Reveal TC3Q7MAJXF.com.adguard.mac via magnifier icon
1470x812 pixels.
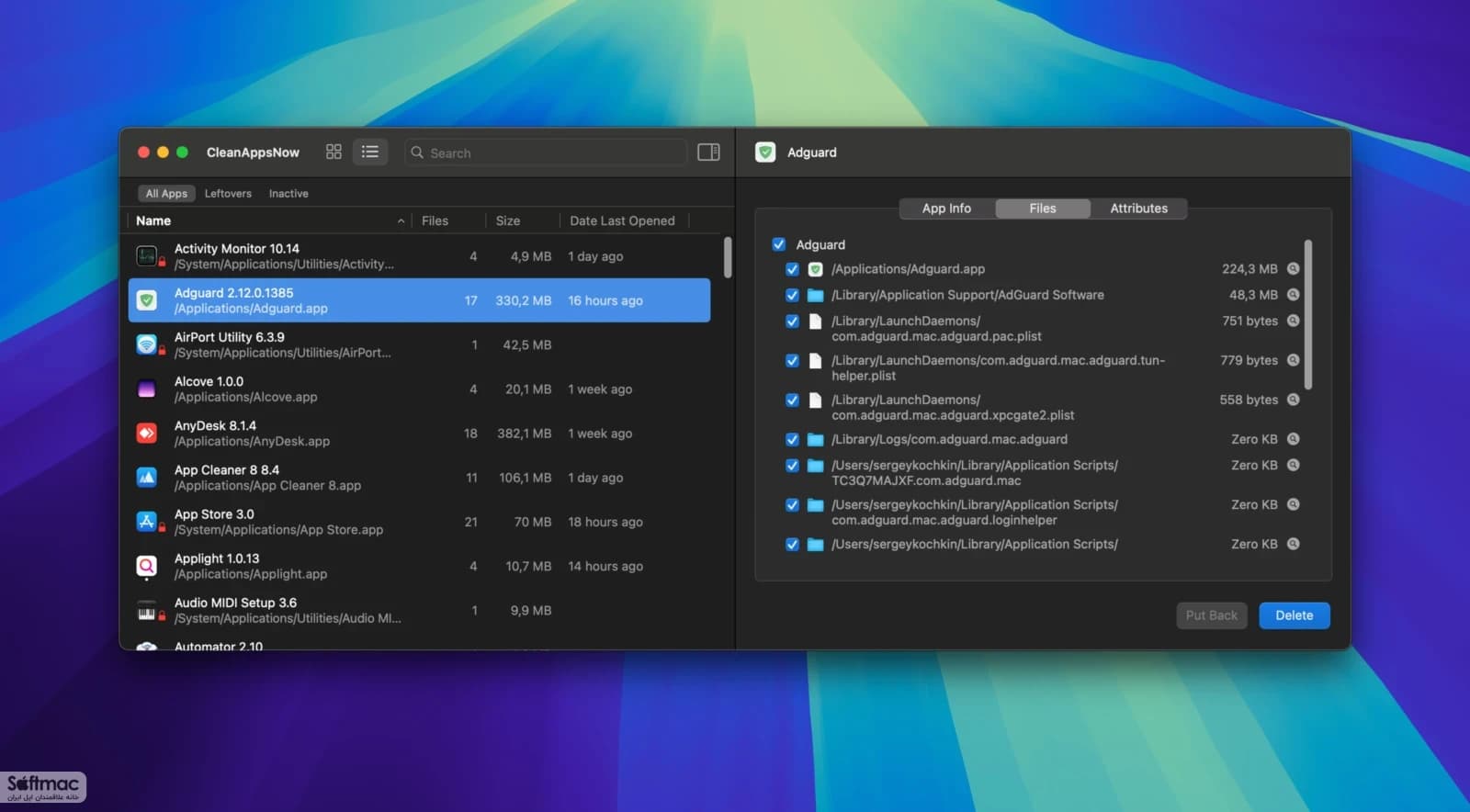click(x=1293, y=465)
